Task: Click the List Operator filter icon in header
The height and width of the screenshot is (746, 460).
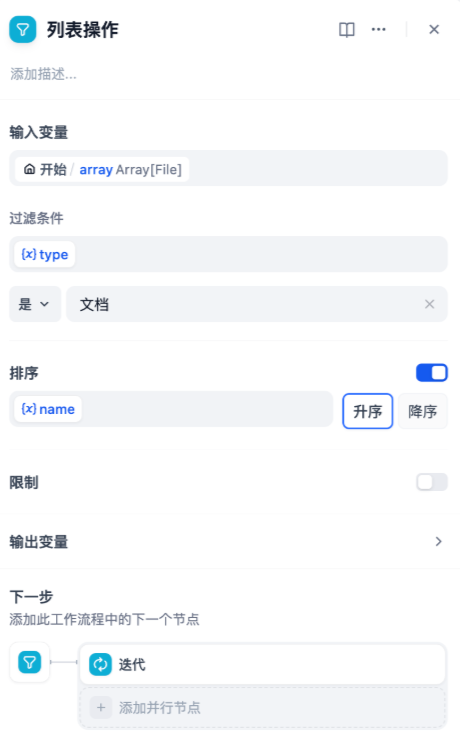Action: click(x=22, y=29)
